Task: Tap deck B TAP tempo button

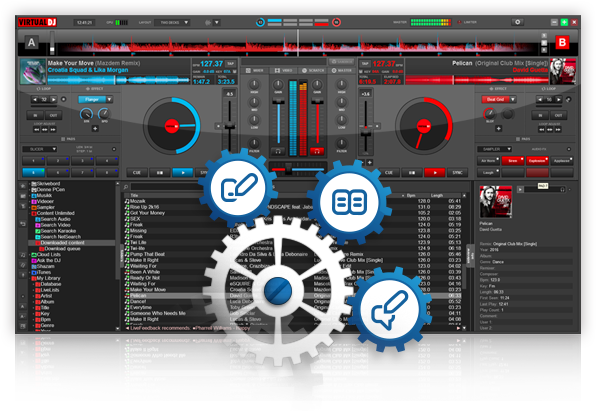Action: [x=365, y=63]
